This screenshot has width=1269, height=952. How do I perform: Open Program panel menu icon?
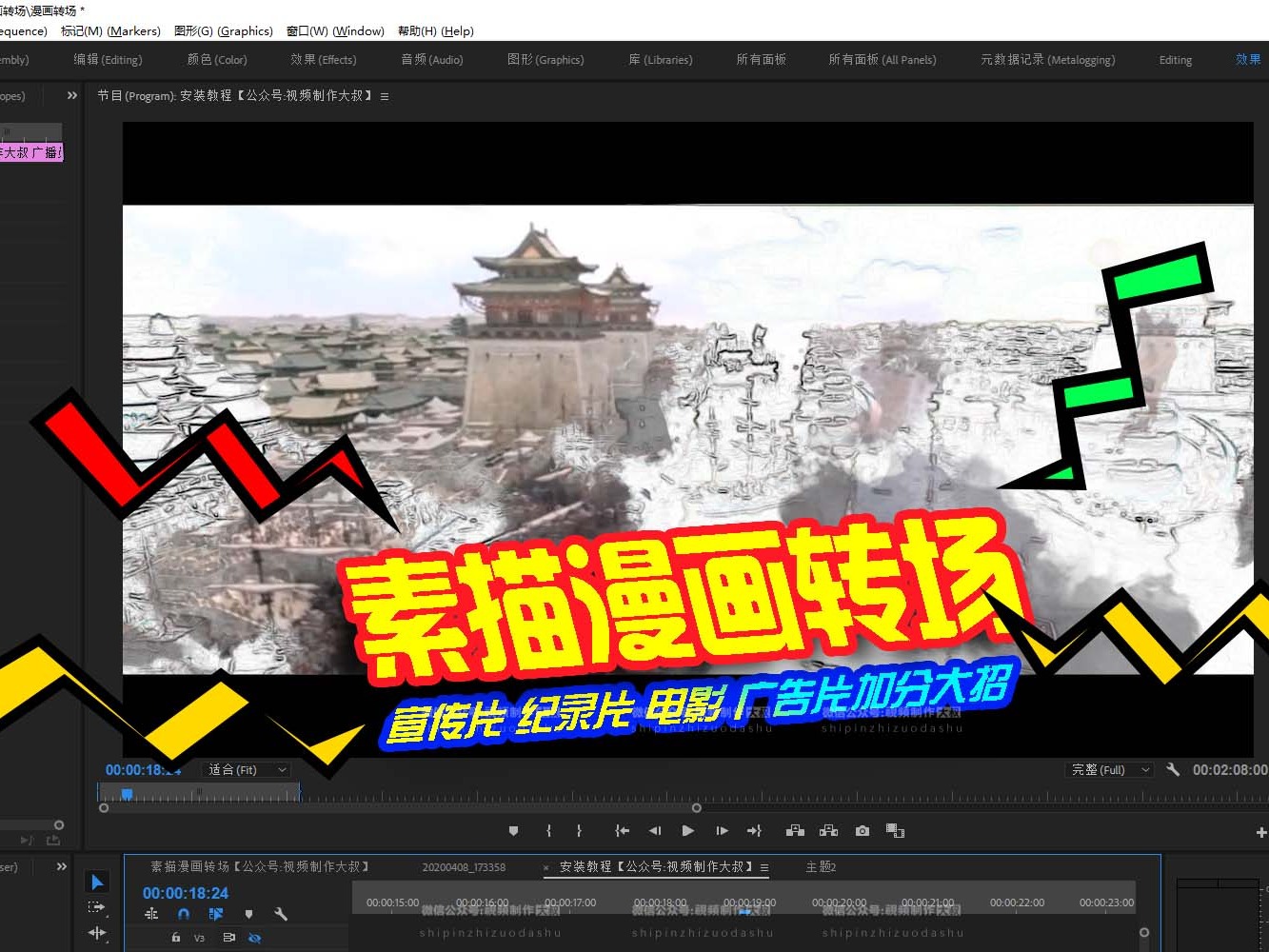[385, 96]
